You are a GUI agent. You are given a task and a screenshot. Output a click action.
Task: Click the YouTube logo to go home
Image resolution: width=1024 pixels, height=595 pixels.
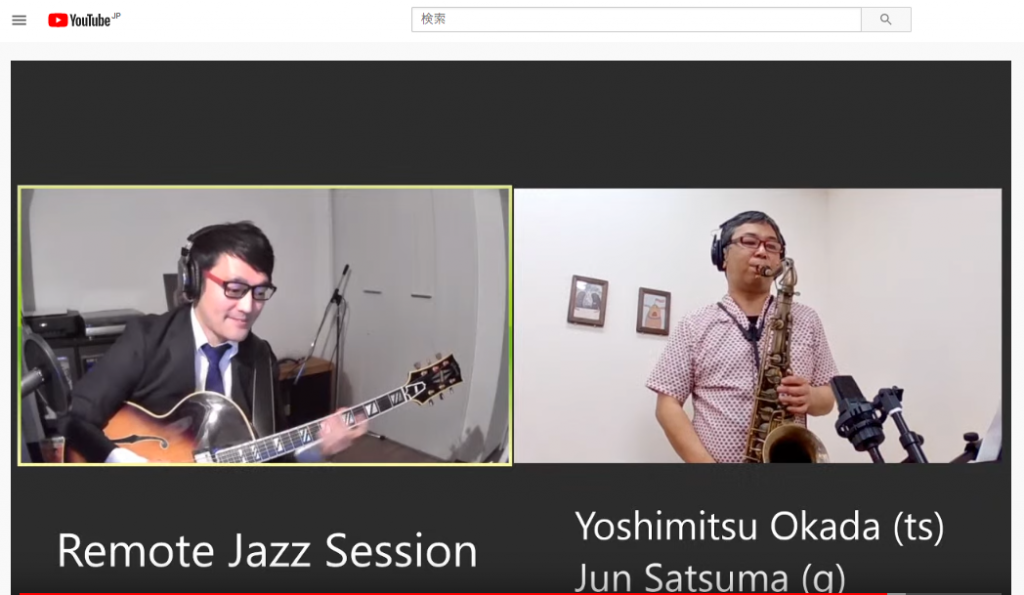click(79, 20)
